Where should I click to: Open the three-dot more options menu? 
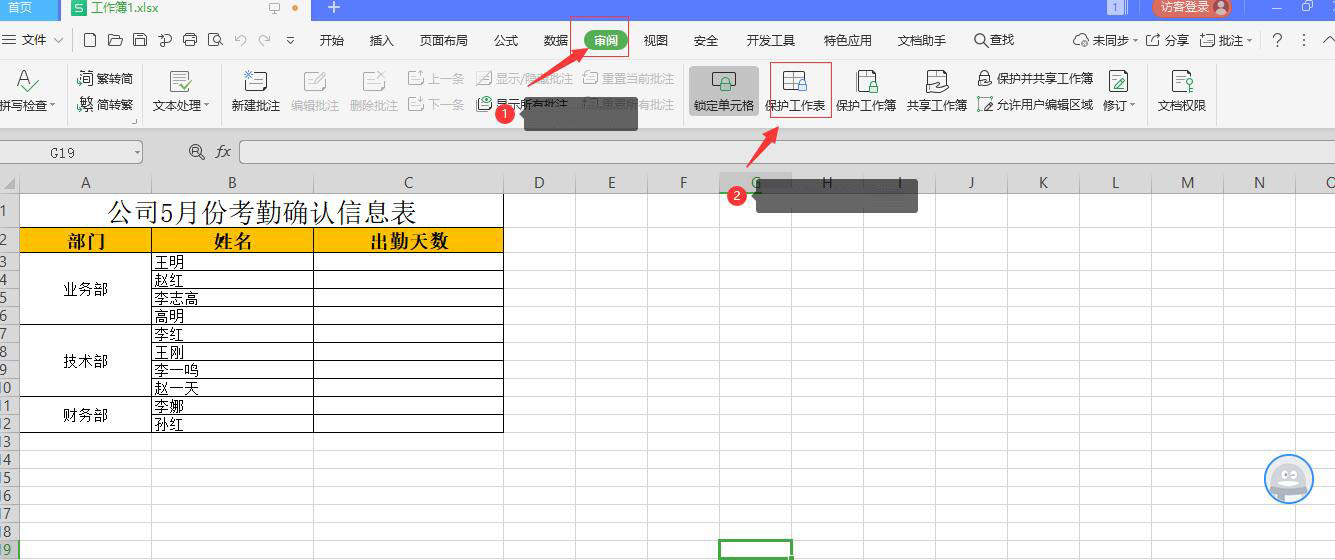click(1303, 40)
